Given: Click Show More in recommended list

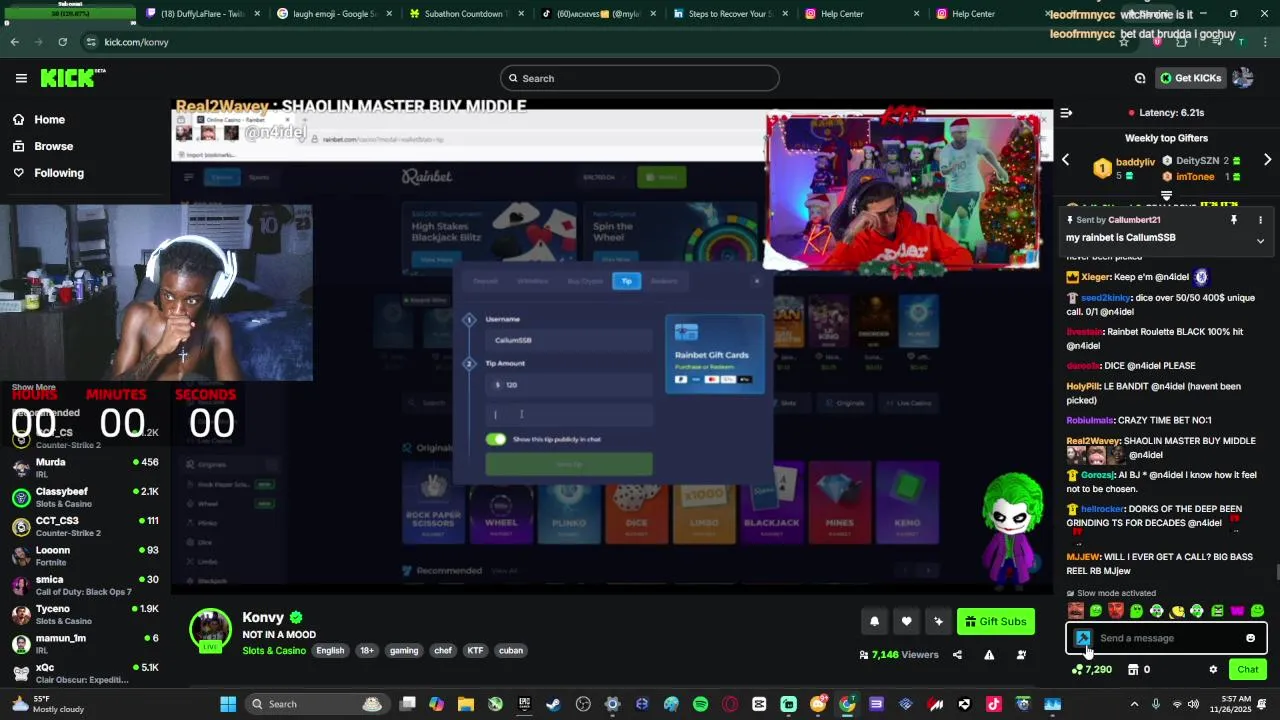Looking at the screenshot, I should [34, 387].
